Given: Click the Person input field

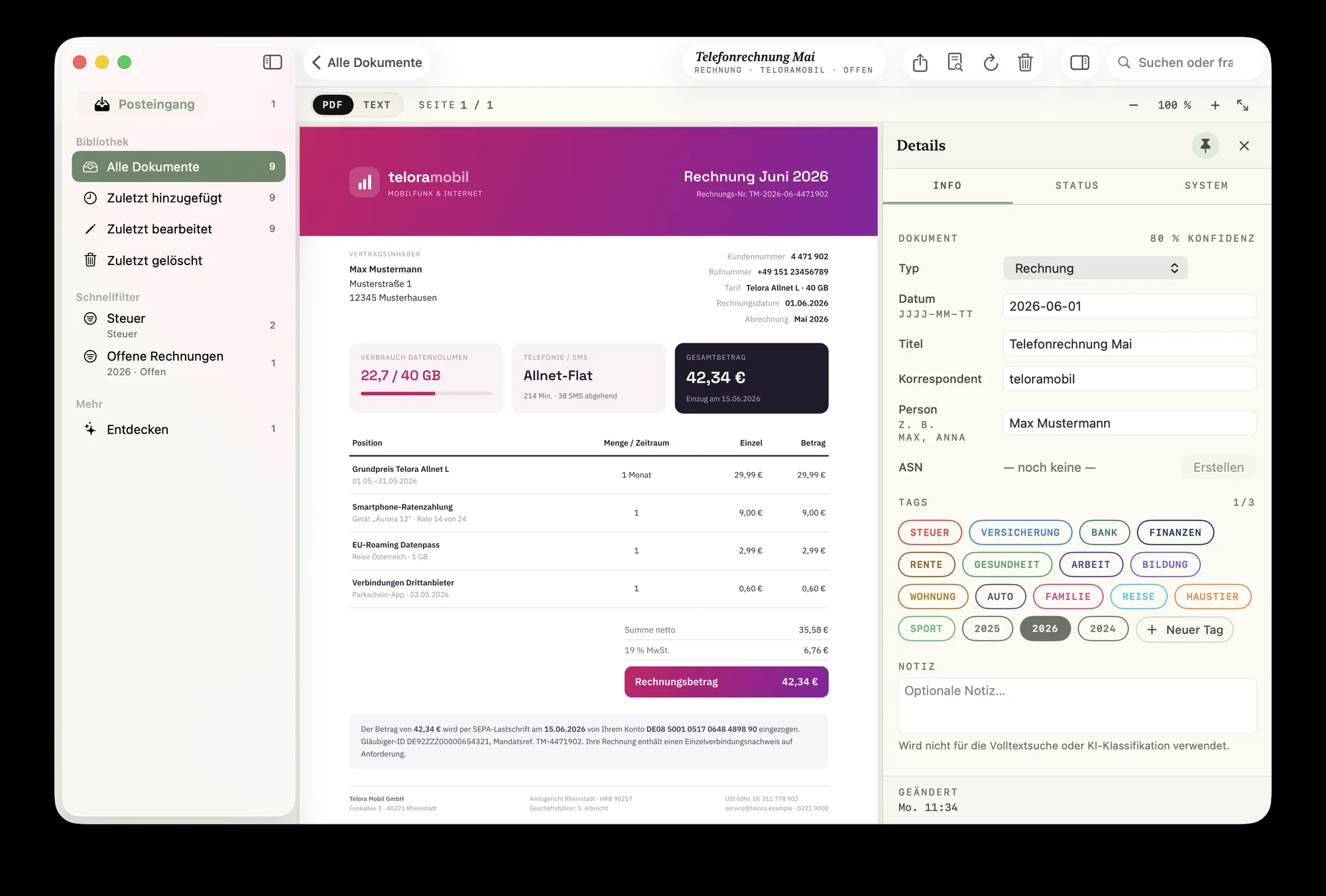Looking at the screenshot, I should [1130, 423].
